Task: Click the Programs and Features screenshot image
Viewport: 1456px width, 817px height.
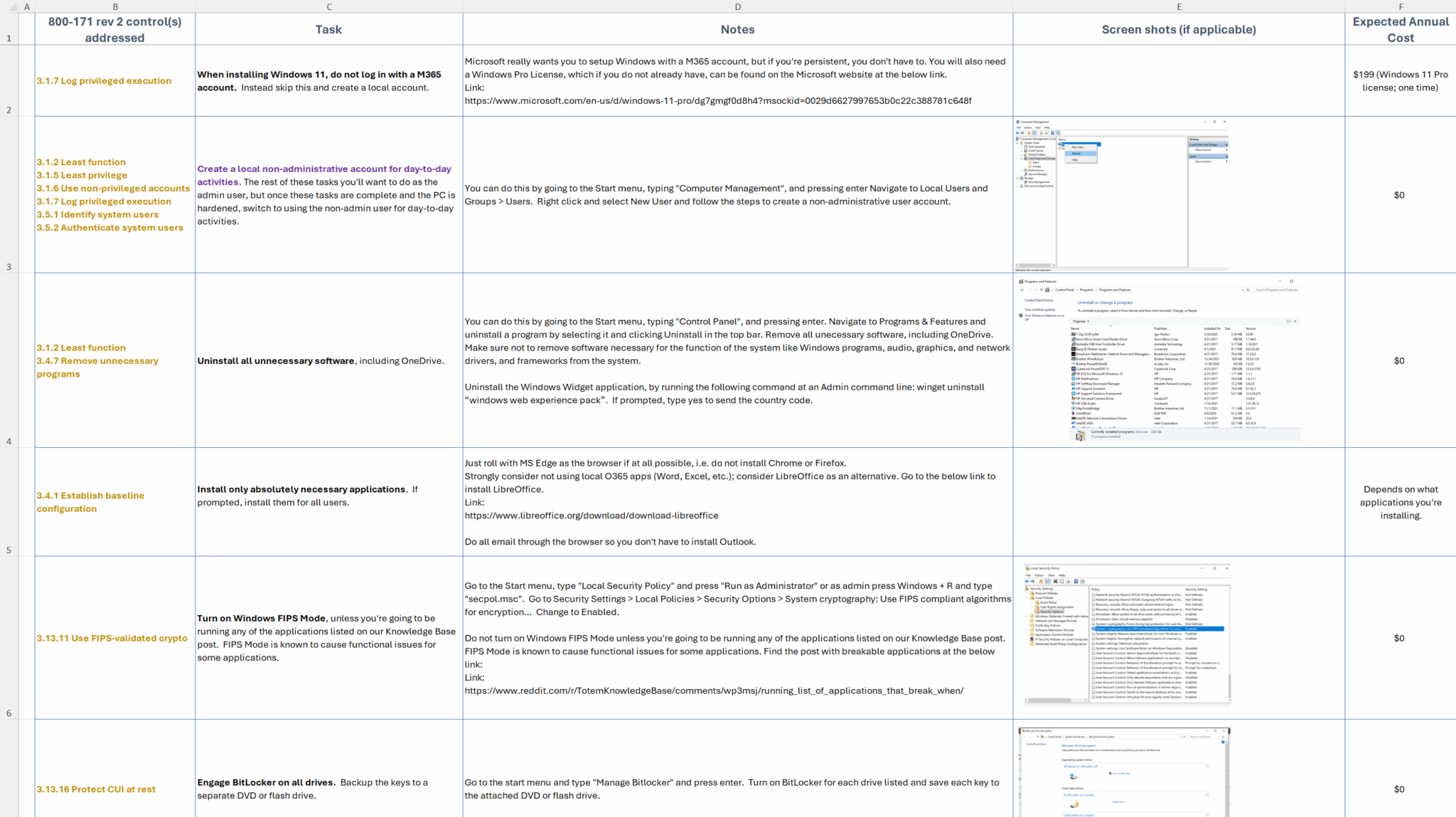Action: click(1159, 360)
